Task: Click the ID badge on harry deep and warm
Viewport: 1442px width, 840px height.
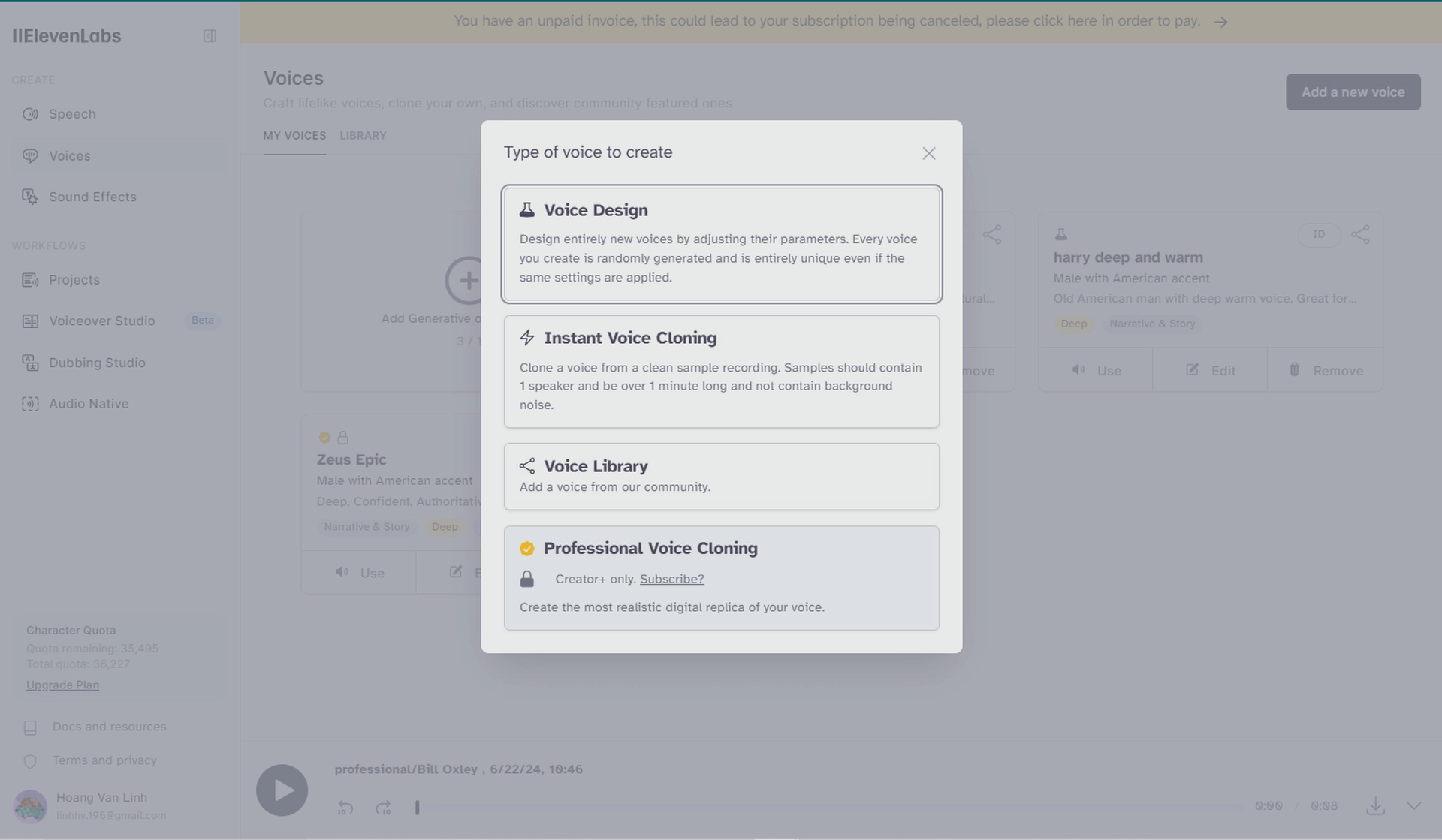Action: click(x=1319, y=234)
